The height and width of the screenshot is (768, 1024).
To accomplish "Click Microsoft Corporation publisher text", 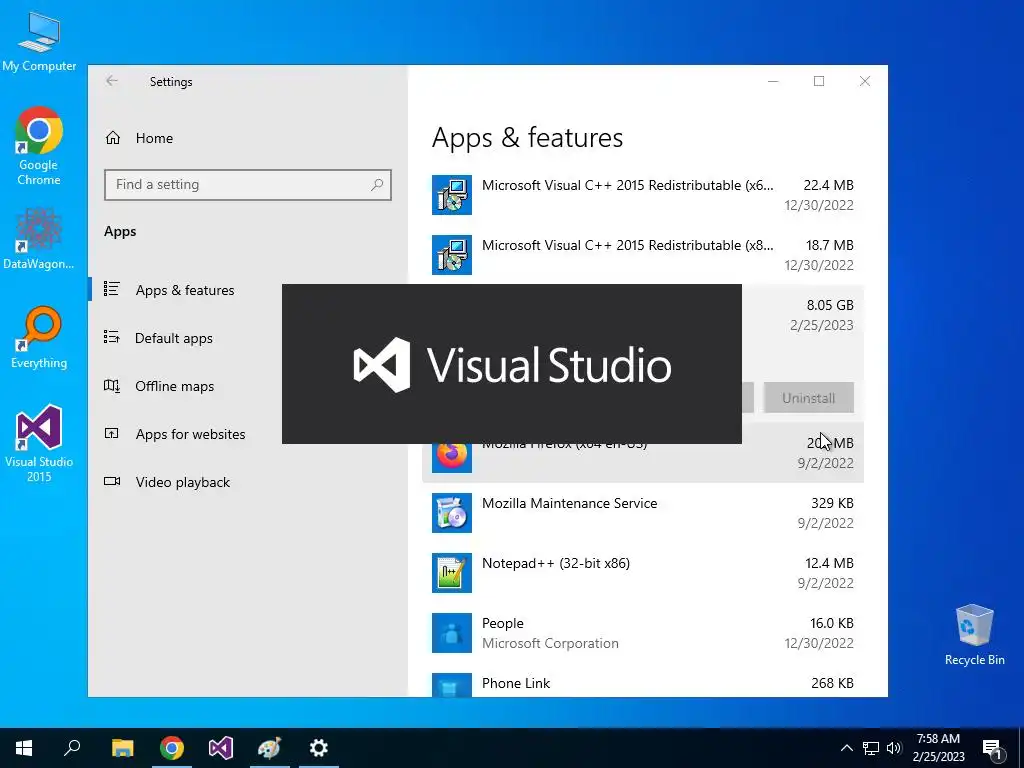I will [x=550, y=643].
